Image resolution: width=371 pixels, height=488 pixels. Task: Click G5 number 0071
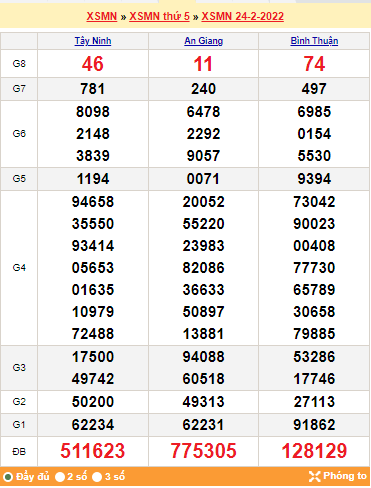click(x=203, y=179)
